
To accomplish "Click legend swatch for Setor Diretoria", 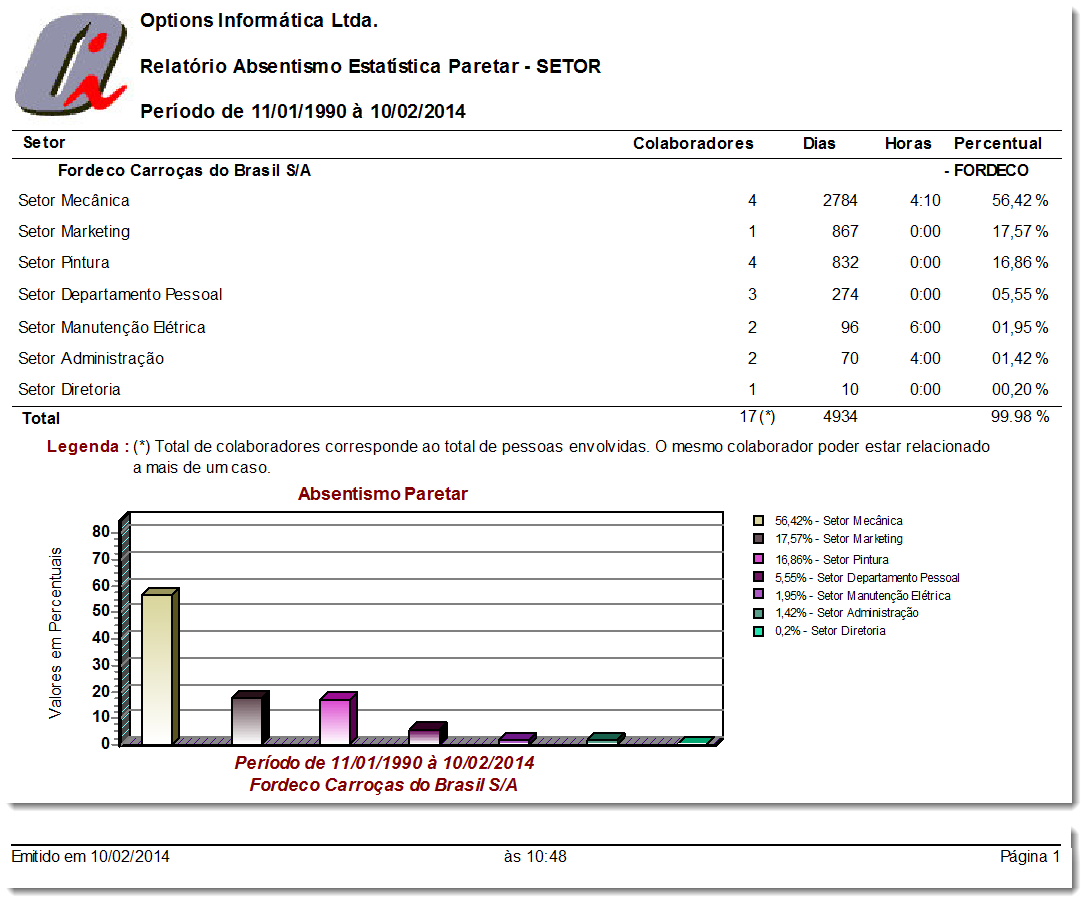I will click(x=758, y=631).
